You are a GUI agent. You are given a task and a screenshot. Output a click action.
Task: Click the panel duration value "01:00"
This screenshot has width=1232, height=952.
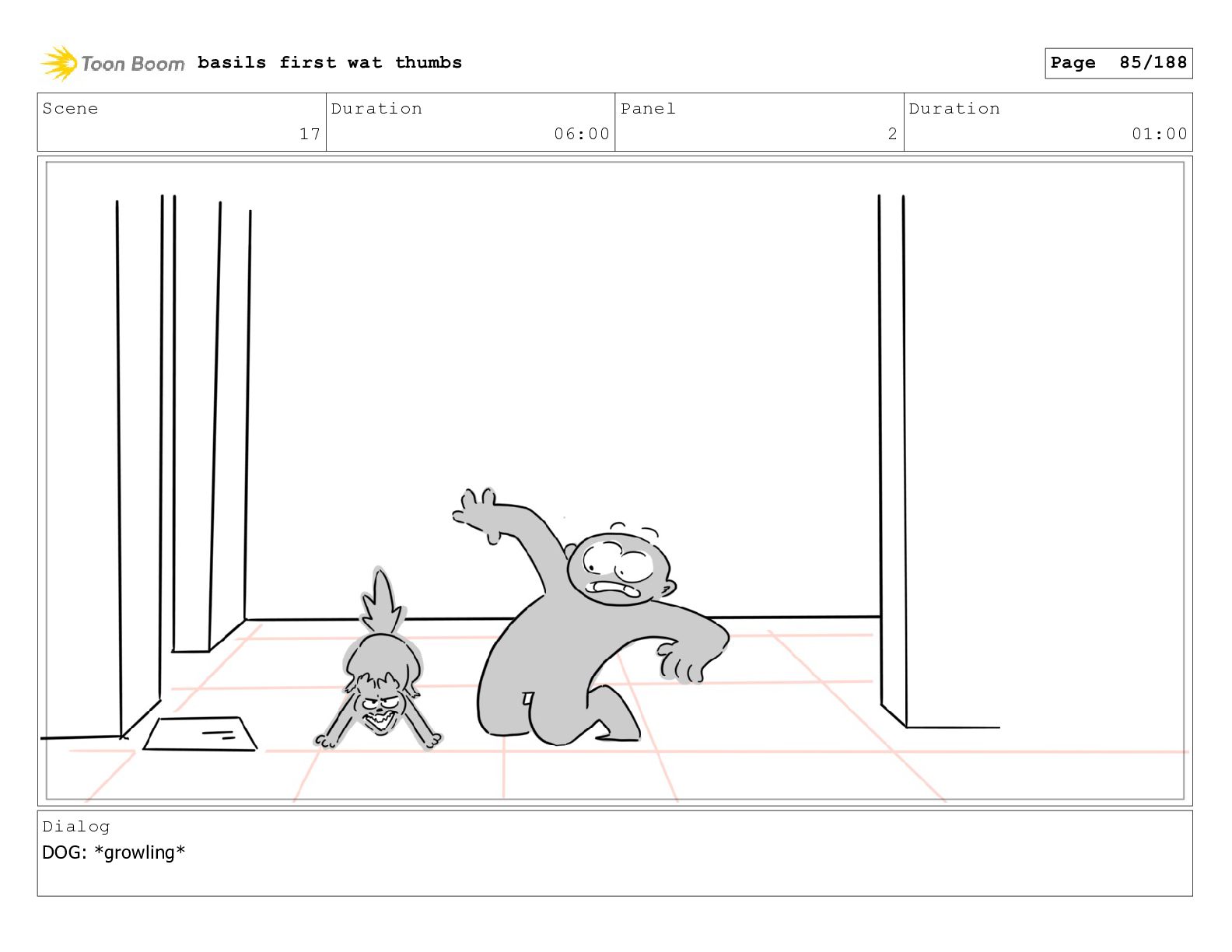1160,134
